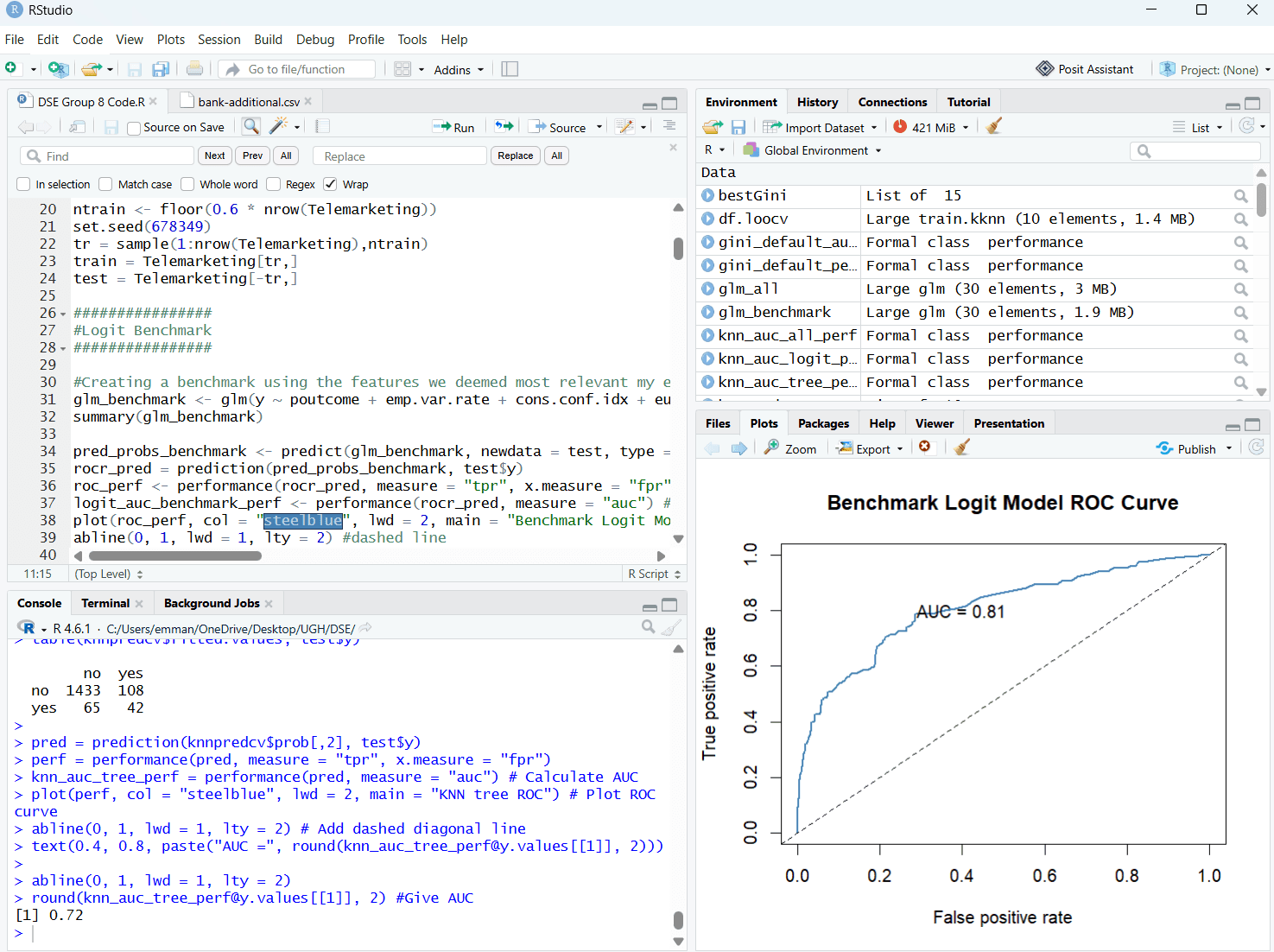Click the Source button in editor
This screenshot has width=1274, height=952.
(558, 127)
